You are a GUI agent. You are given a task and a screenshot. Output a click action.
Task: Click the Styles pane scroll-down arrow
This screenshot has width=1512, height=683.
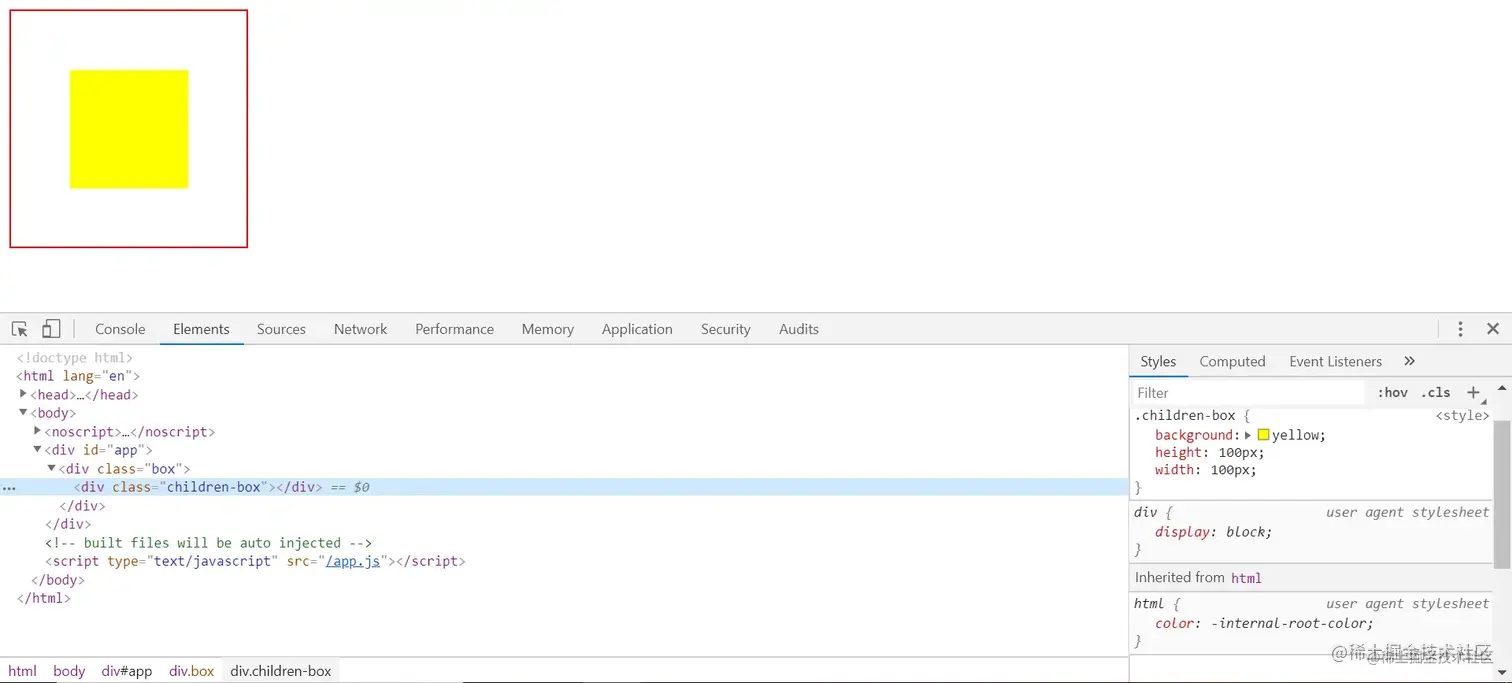1502,674
